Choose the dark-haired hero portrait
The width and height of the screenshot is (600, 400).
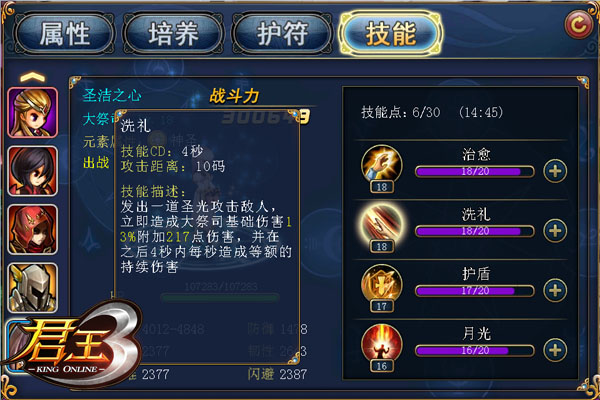pyautogui.click(x=33, y=171)
